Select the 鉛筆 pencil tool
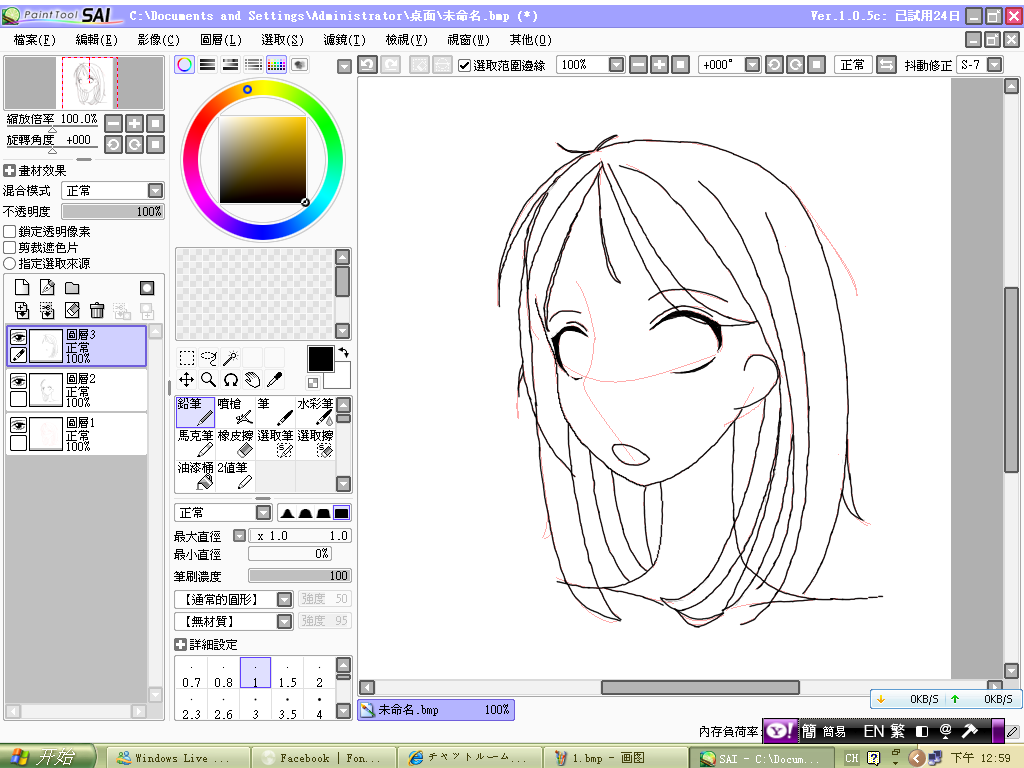 coord(195,411)
